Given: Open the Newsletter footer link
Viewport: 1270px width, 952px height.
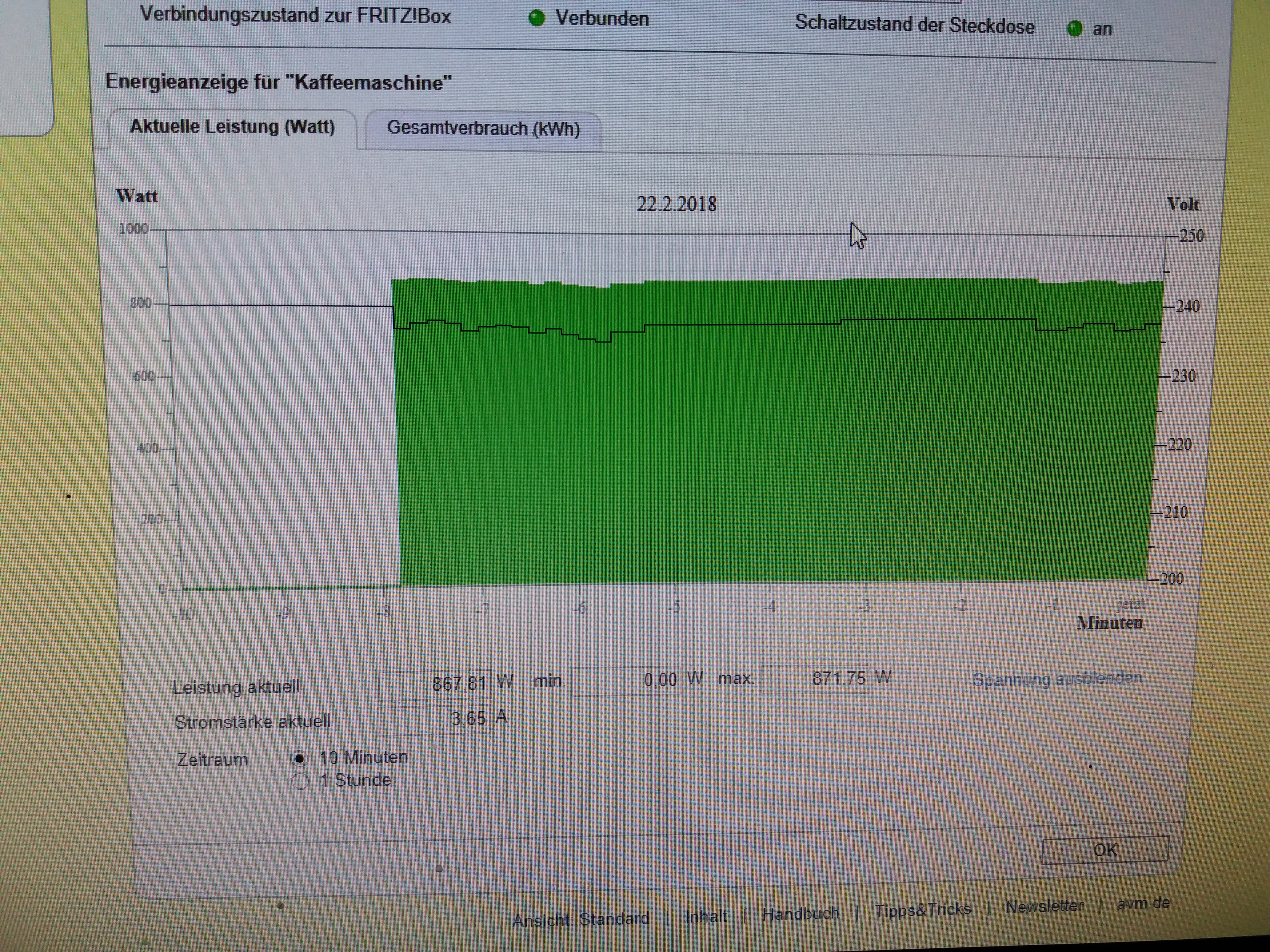Looking at the screenshot, I should (1044, 906).
